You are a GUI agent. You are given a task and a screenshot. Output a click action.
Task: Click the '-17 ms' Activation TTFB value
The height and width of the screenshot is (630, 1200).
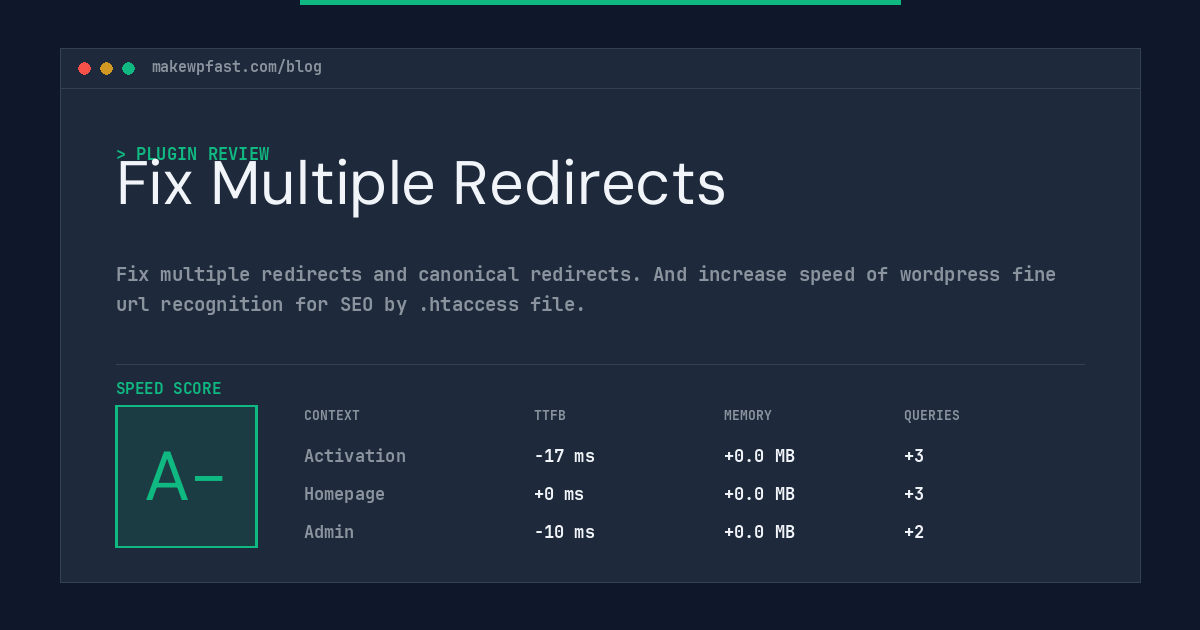click(x=564, y=456)
